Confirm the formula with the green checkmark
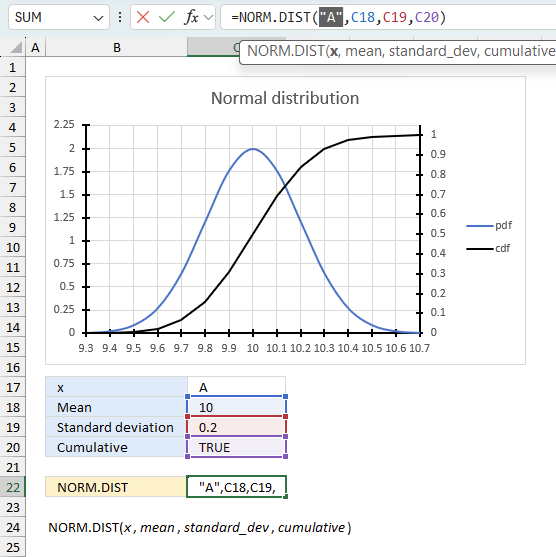556x557 pixels. click(x=167, y=17)
